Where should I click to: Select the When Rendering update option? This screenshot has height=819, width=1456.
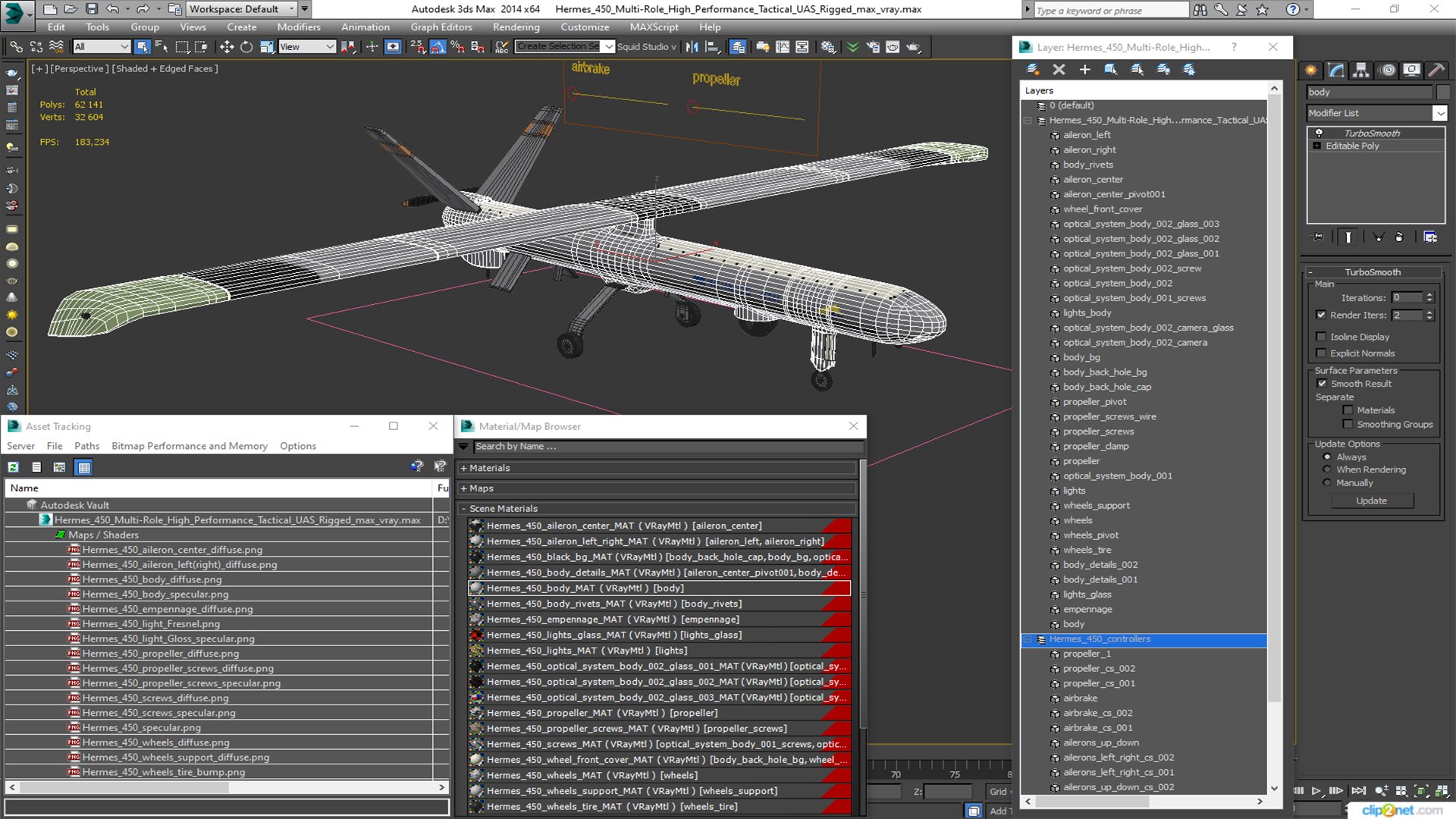[1327, 469]
